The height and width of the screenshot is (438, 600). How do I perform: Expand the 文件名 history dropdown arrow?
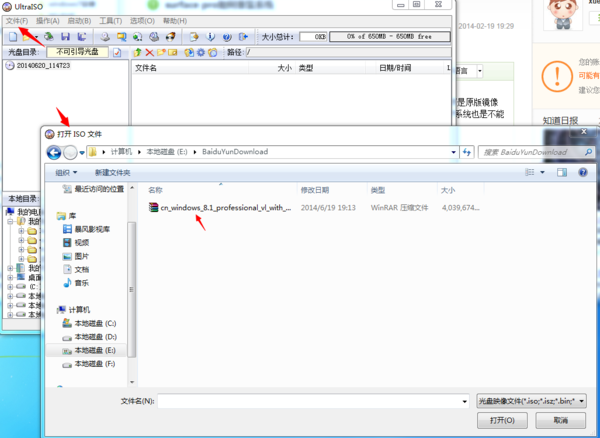click(464, 401)
